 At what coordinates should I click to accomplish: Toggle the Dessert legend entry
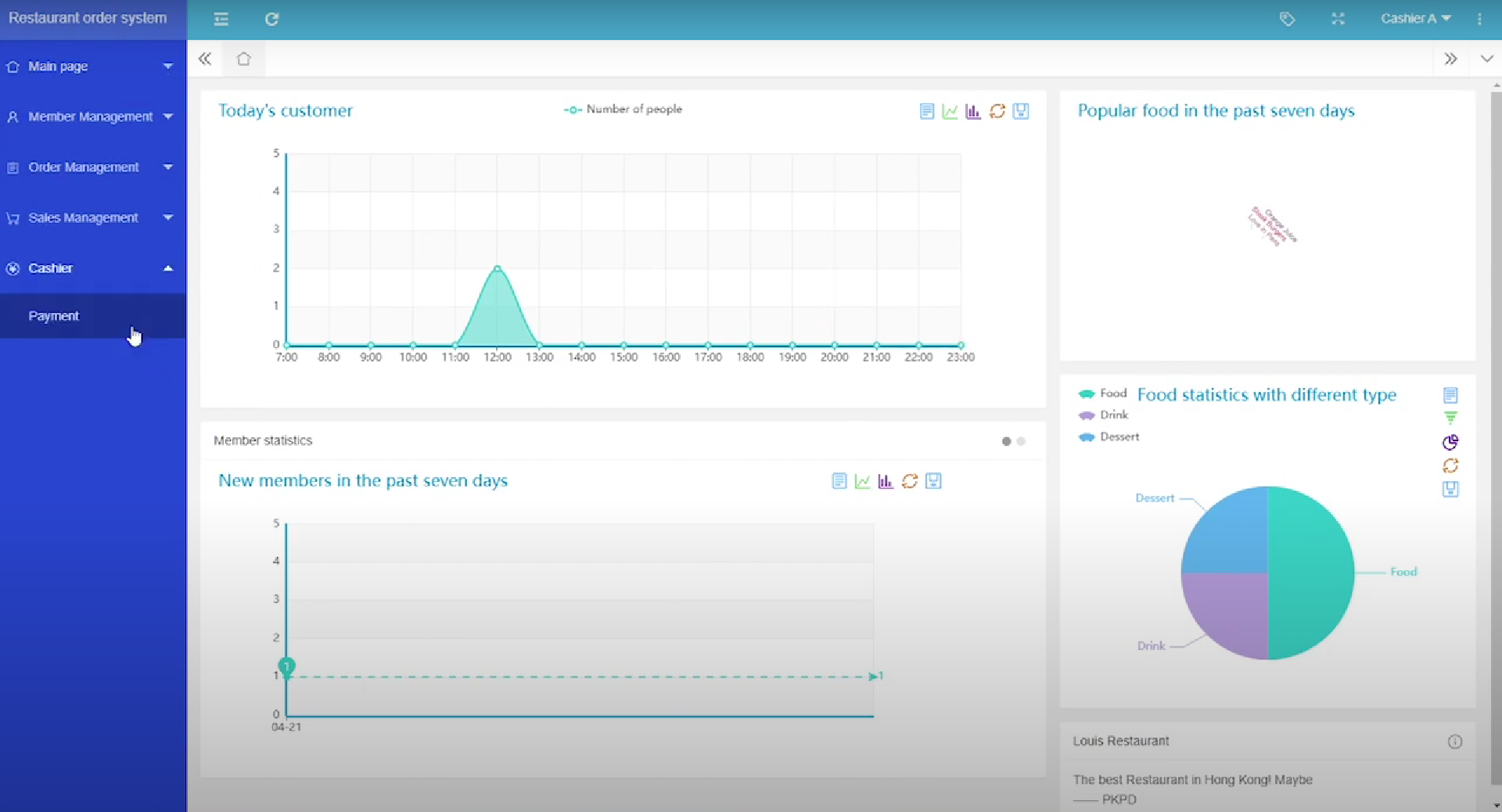point(1109,437)
